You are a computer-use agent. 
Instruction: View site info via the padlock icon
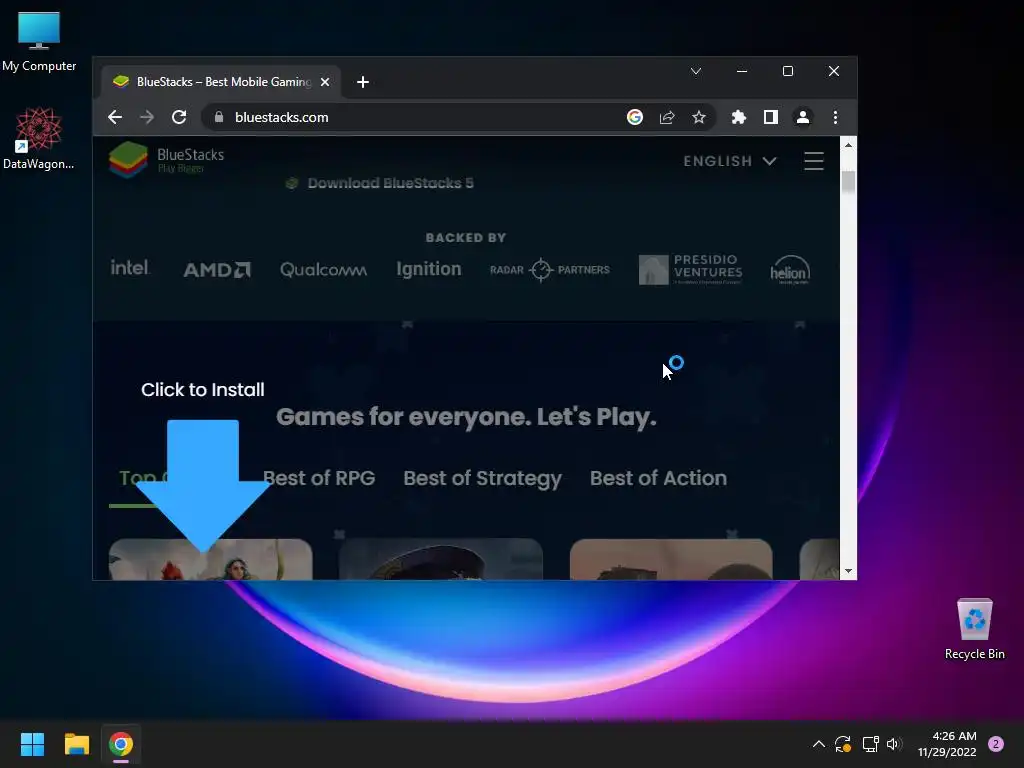click(219, 117)
